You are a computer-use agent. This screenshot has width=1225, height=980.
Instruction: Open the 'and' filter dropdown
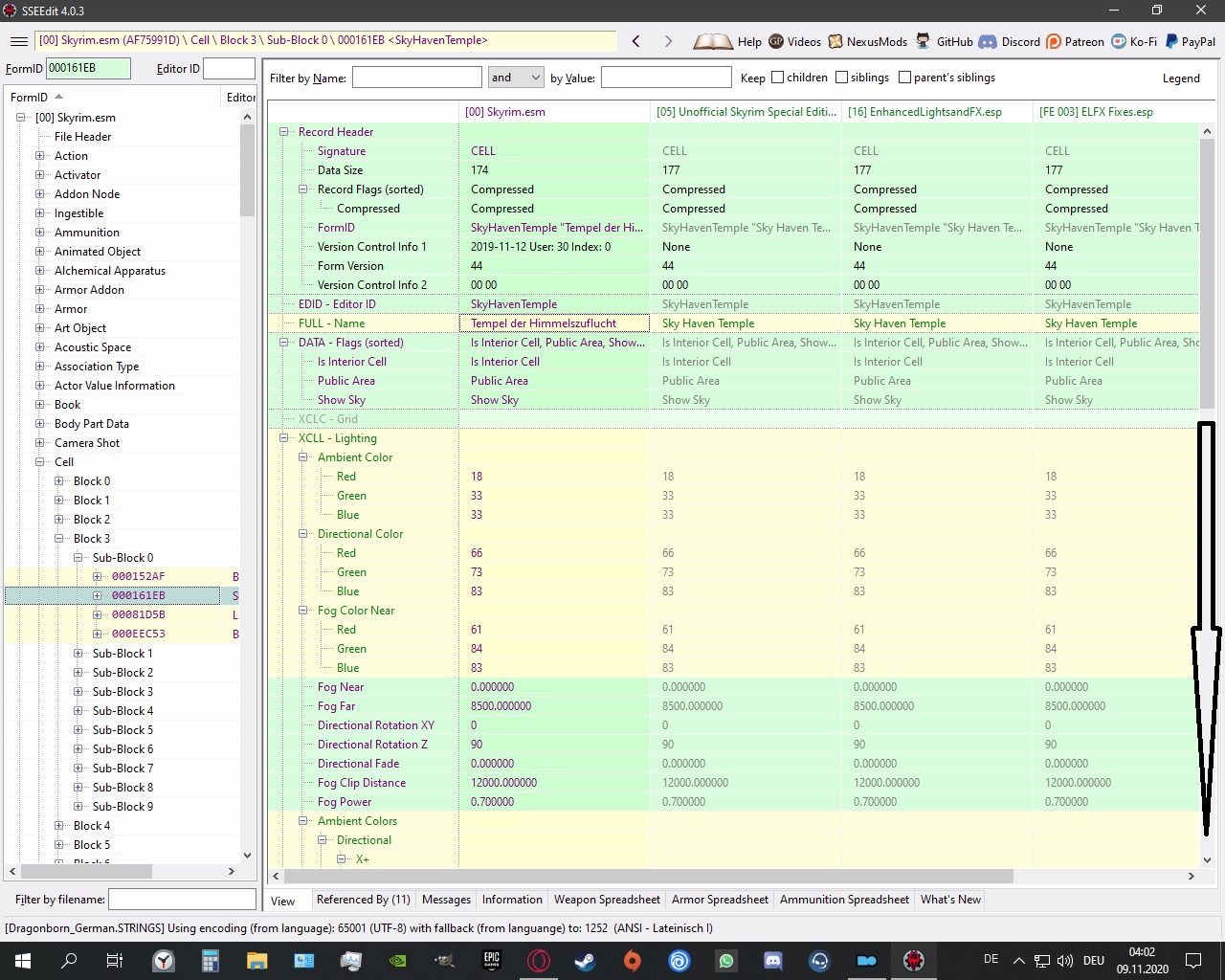[516, 78]
